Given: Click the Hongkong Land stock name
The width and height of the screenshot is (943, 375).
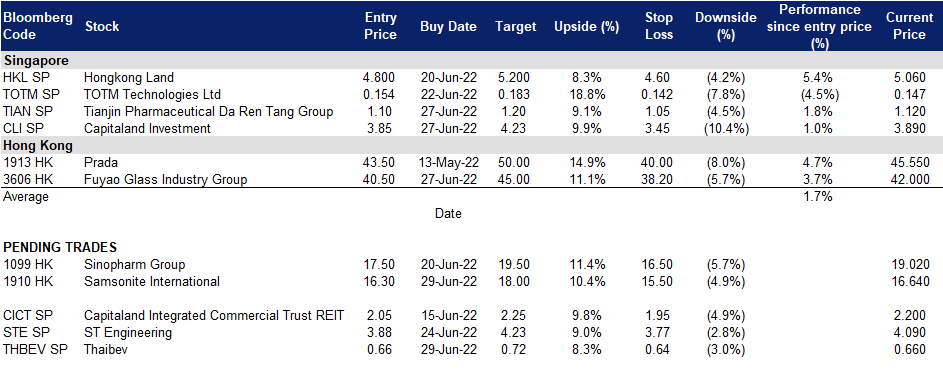Looking at the screenshot, I should (x=129, y=78).
